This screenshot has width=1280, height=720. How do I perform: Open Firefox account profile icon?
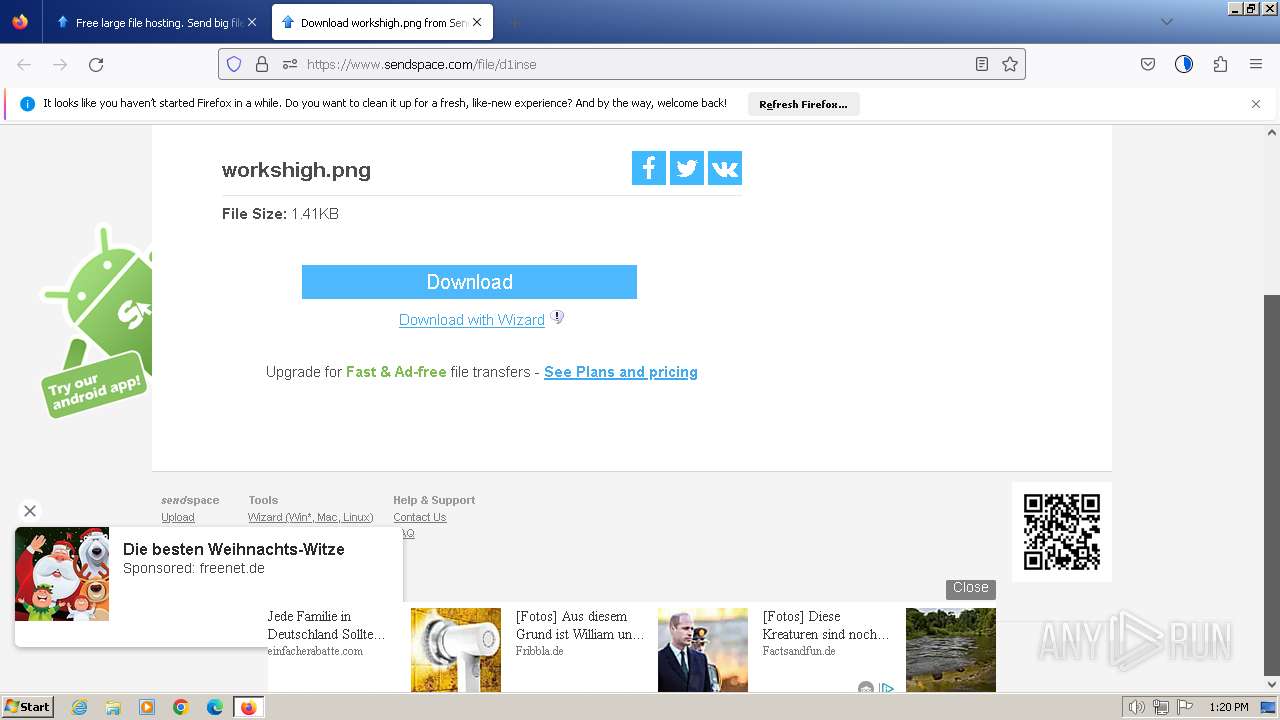coord(1184,64)
